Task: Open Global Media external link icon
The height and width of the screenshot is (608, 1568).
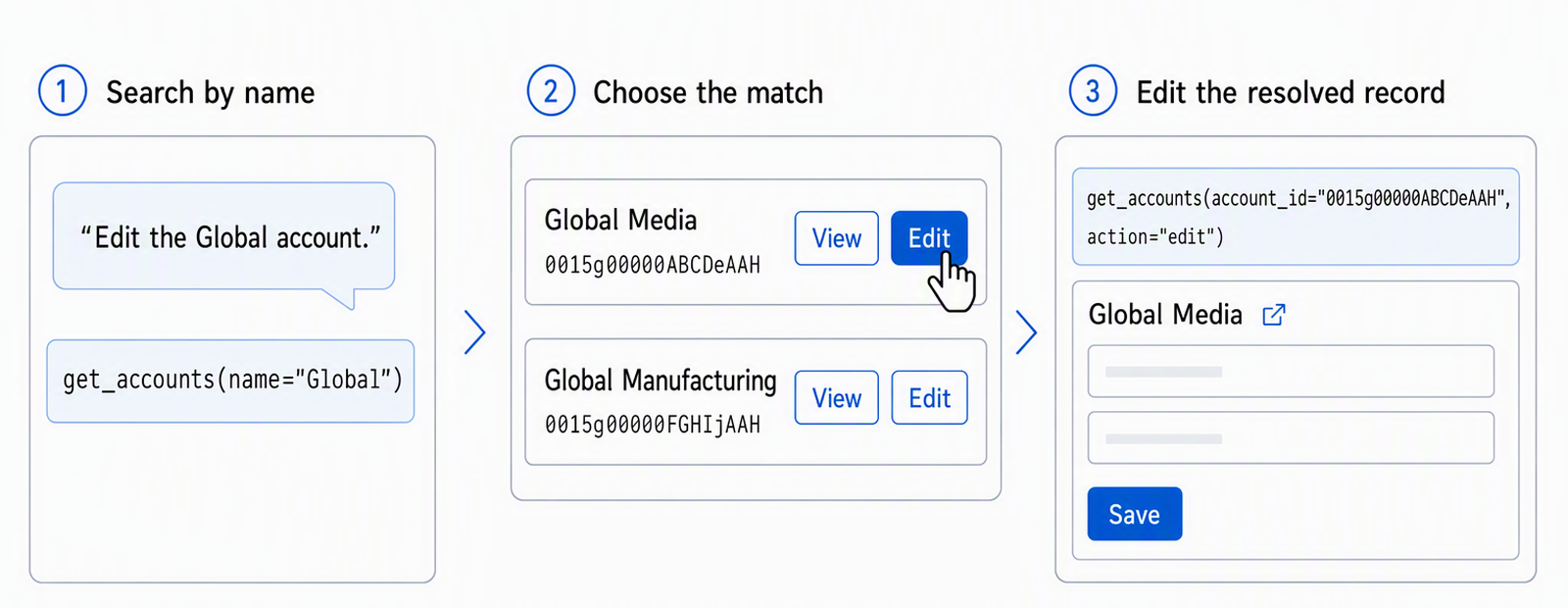Action: 1274,315
